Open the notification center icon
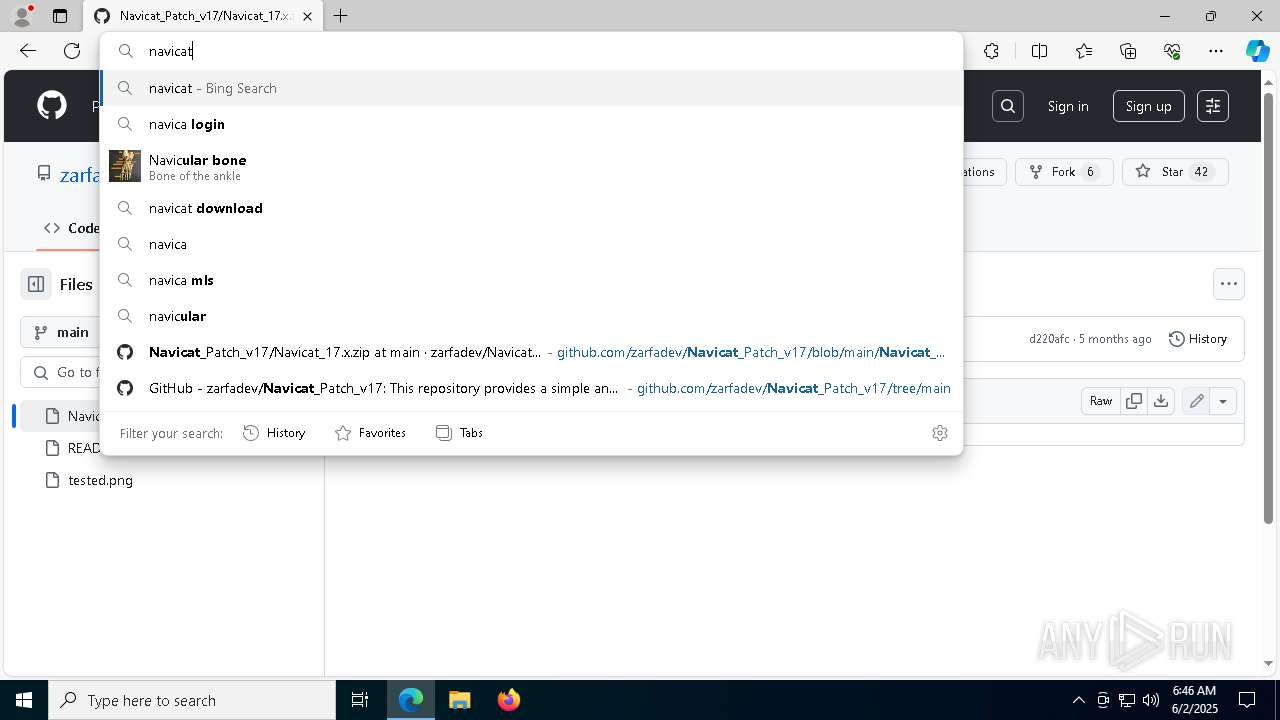 pos(1247,700)
